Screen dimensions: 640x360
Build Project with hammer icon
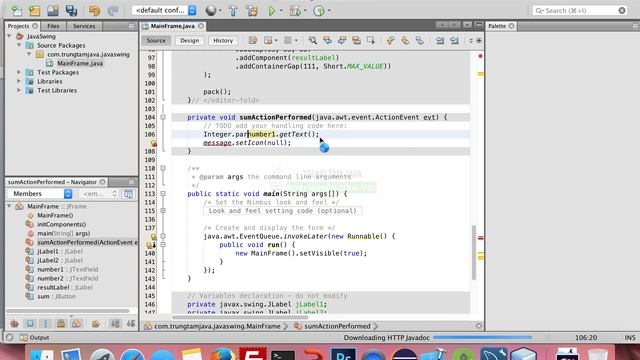[x=233, y=11]
